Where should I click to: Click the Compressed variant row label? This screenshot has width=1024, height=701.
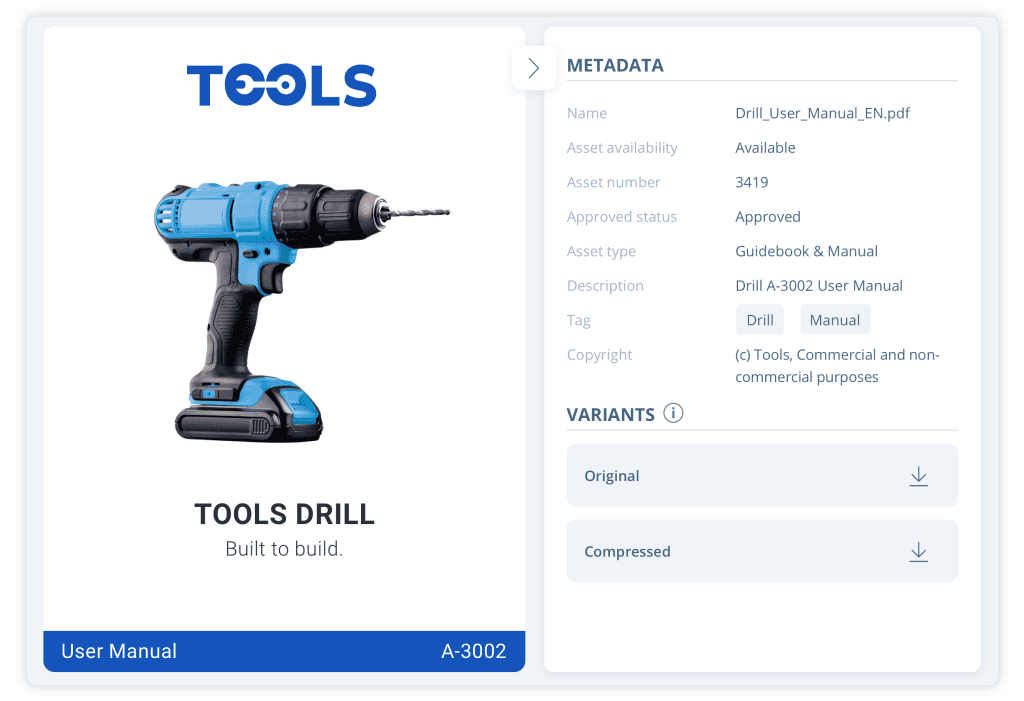627,552
